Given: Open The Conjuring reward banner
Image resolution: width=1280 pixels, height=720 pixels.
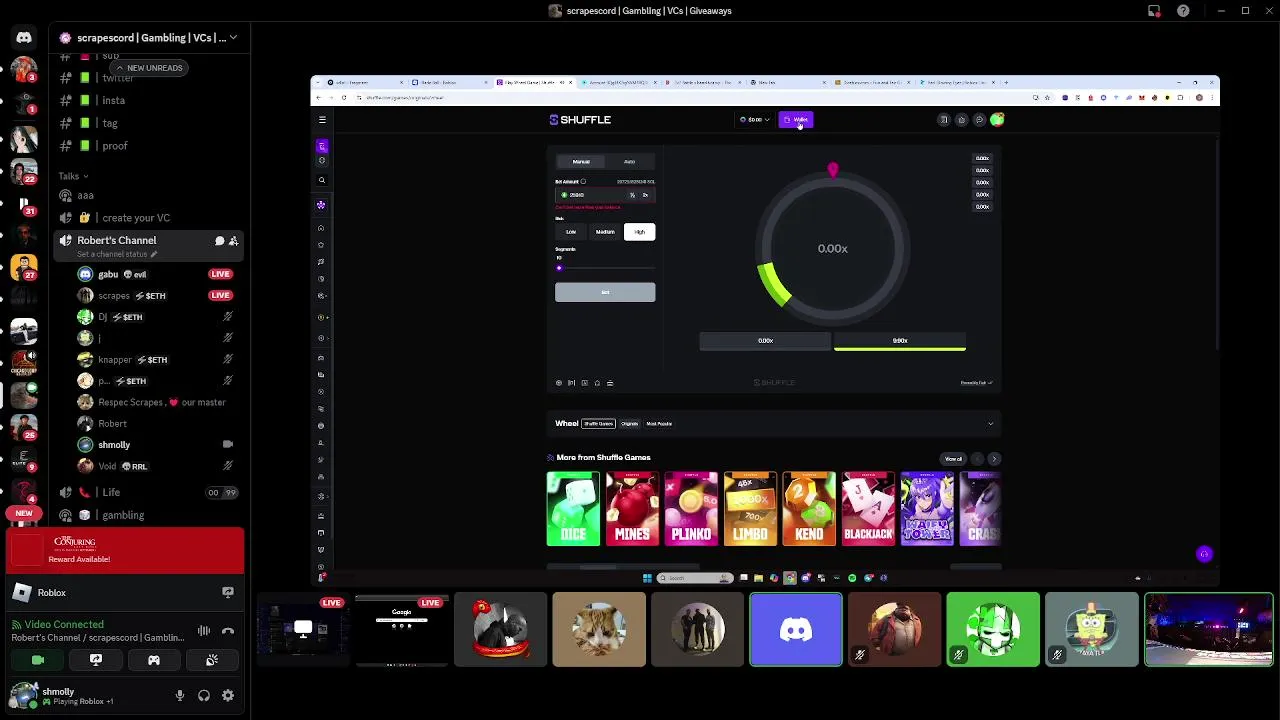Looking at the screenshot, I should [x=125, y=550].
